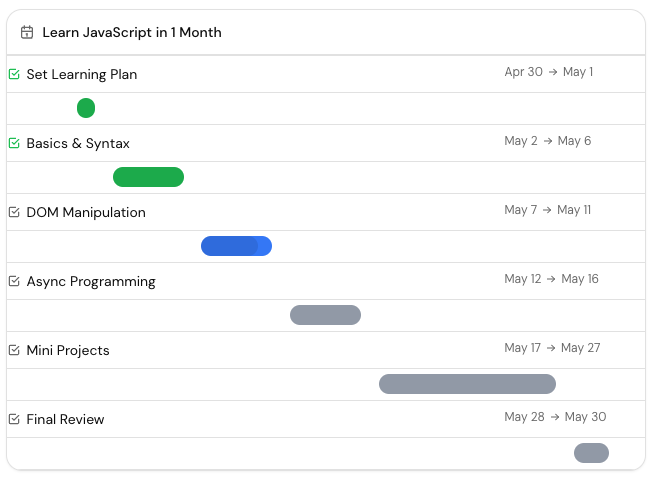Mark Async Programming as complete

click(x=14, y=281)
